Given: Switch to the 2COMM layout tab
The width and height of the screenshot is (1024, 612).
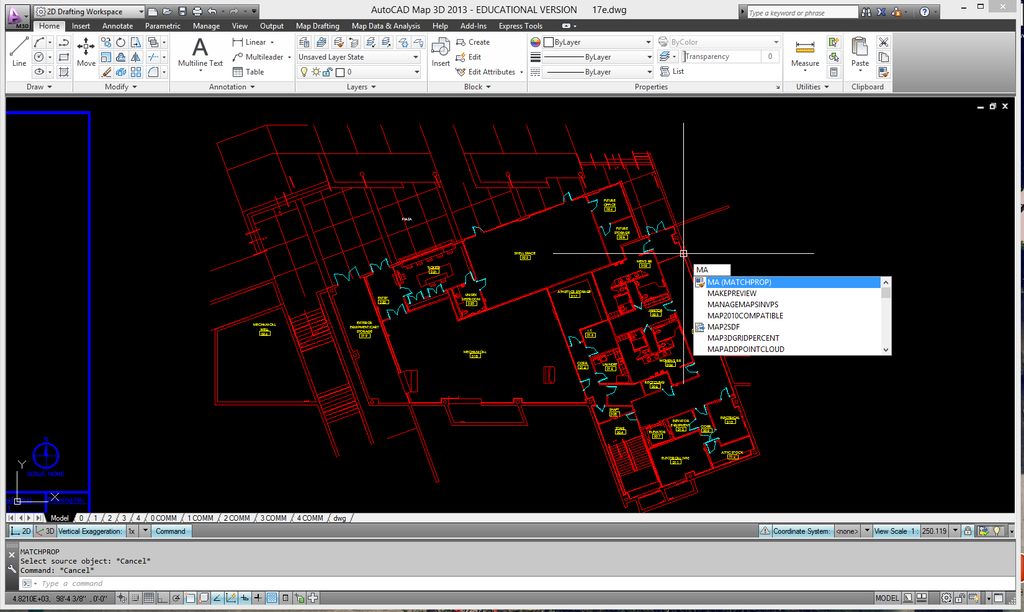Looking at the screenshot, I should point(236,518).
